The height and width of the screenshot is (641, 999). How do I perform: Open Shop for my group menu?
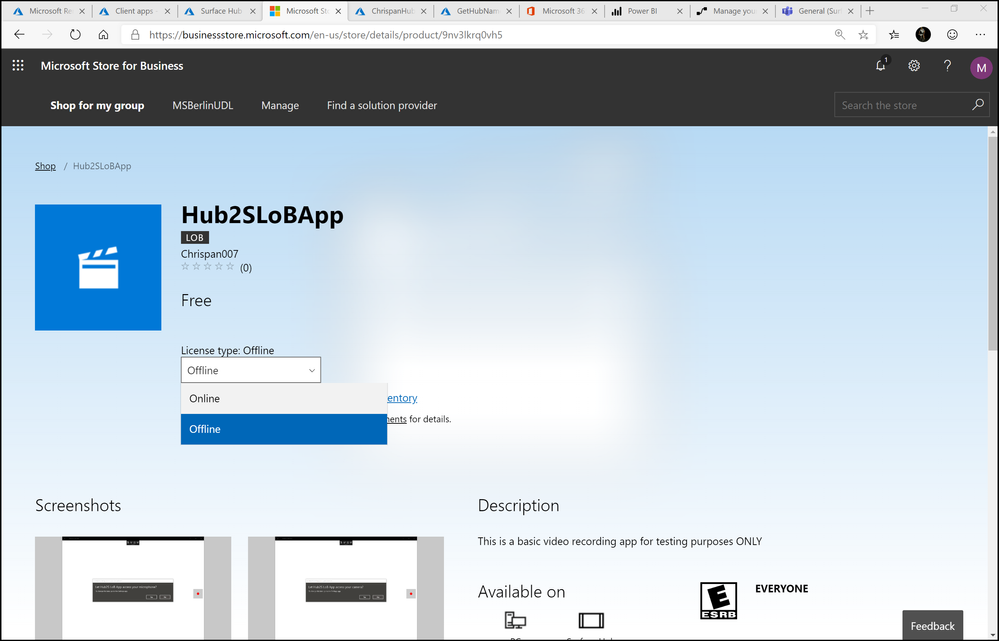(97, 105)
